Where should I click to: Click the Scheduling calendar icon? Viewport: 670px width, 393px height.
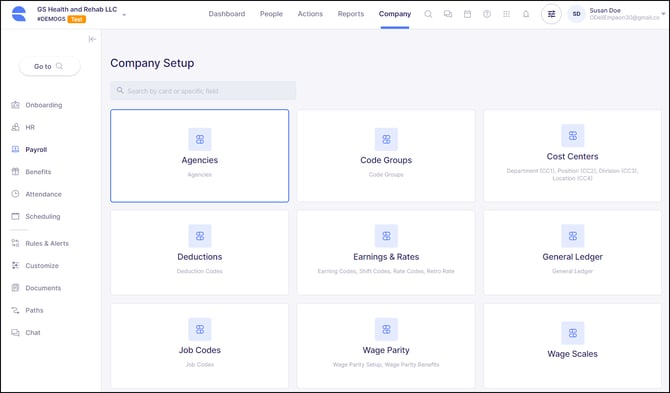[15, 216]
